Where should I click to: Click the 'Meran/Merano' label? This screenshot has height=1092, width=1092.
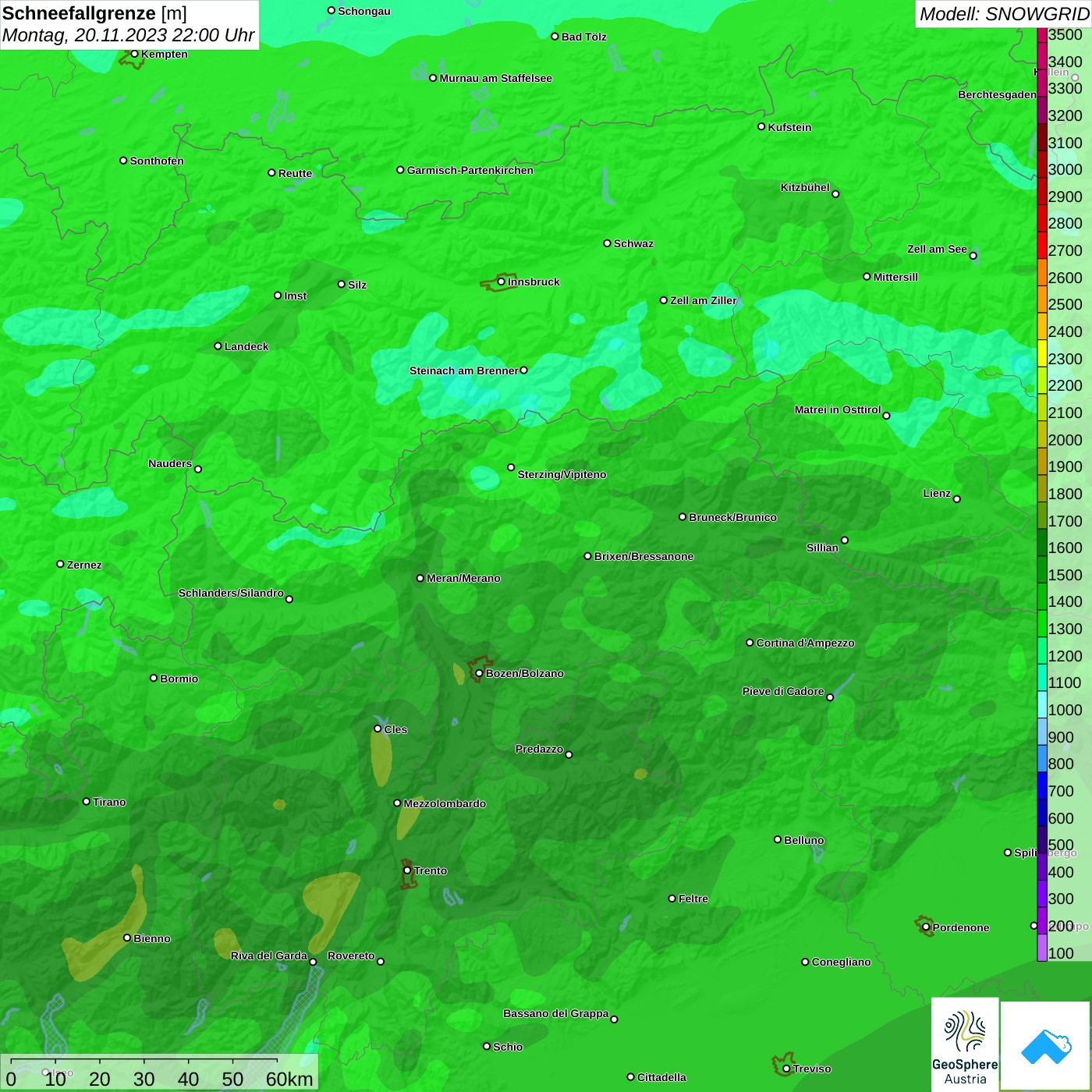pos(463,578)
